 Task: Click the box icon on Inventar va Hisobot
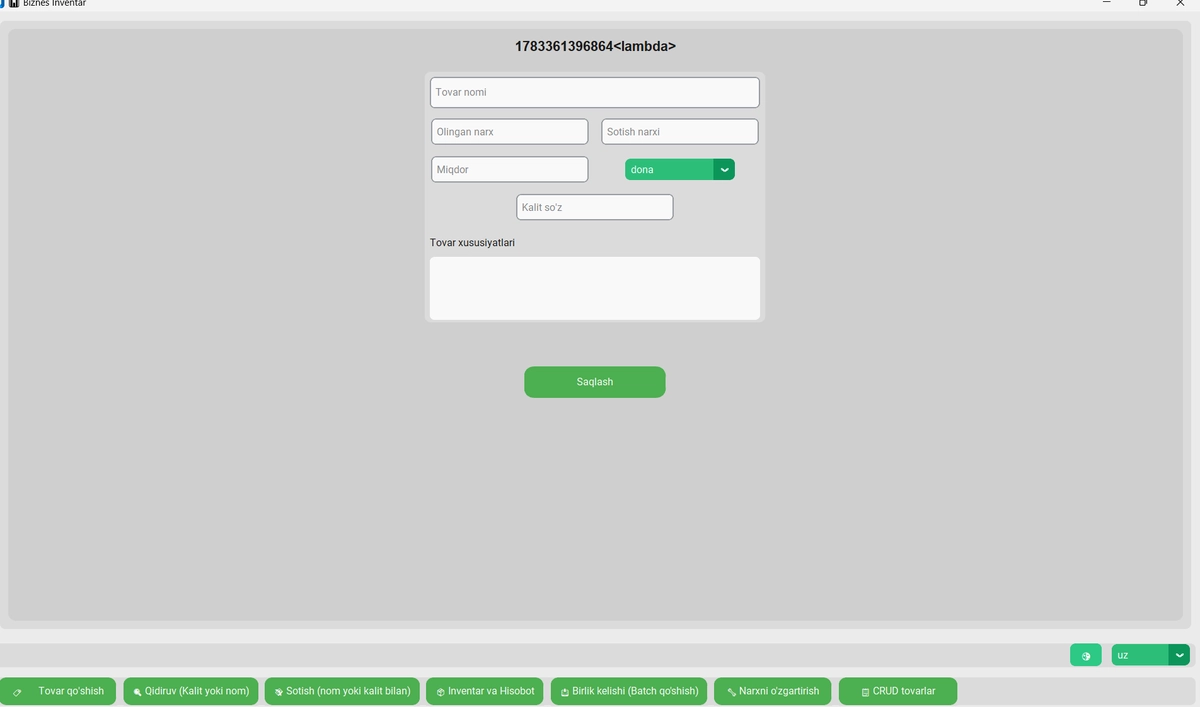pos(440,692)
